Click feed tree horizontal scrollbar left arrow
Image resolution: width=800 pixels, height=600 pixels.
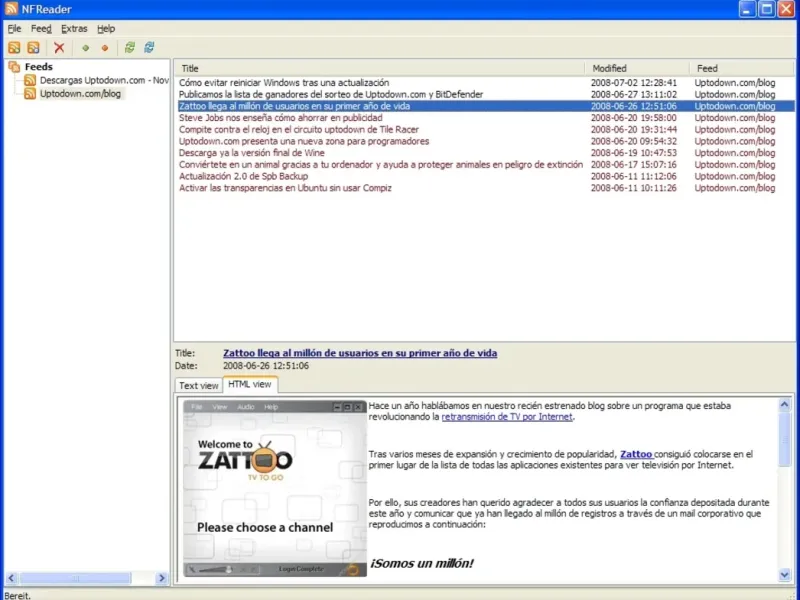(x=11, y=578)
